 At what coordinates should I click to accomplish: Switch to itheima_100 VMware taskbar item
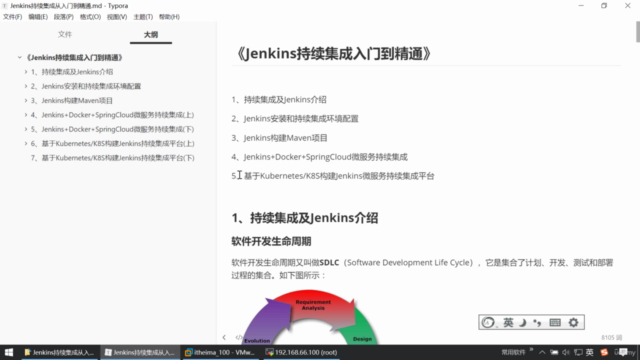tap(220, 352)
